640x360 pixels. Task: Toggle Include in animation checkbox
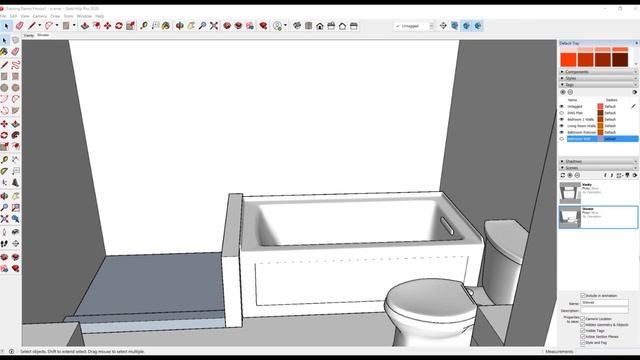(583, 296)
